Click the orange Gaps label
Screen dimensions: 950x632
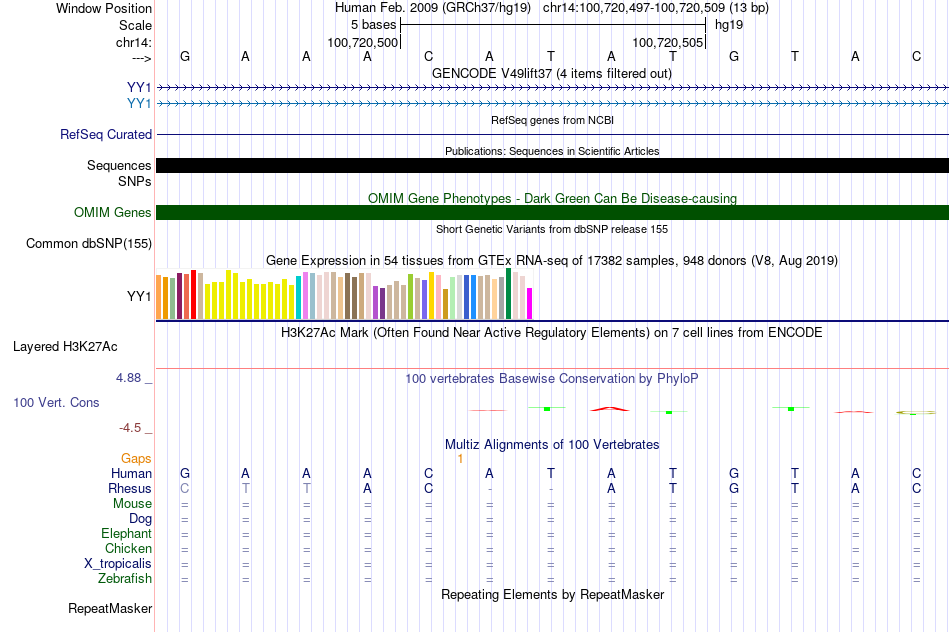pyautogui.click(x=136, y=459)
